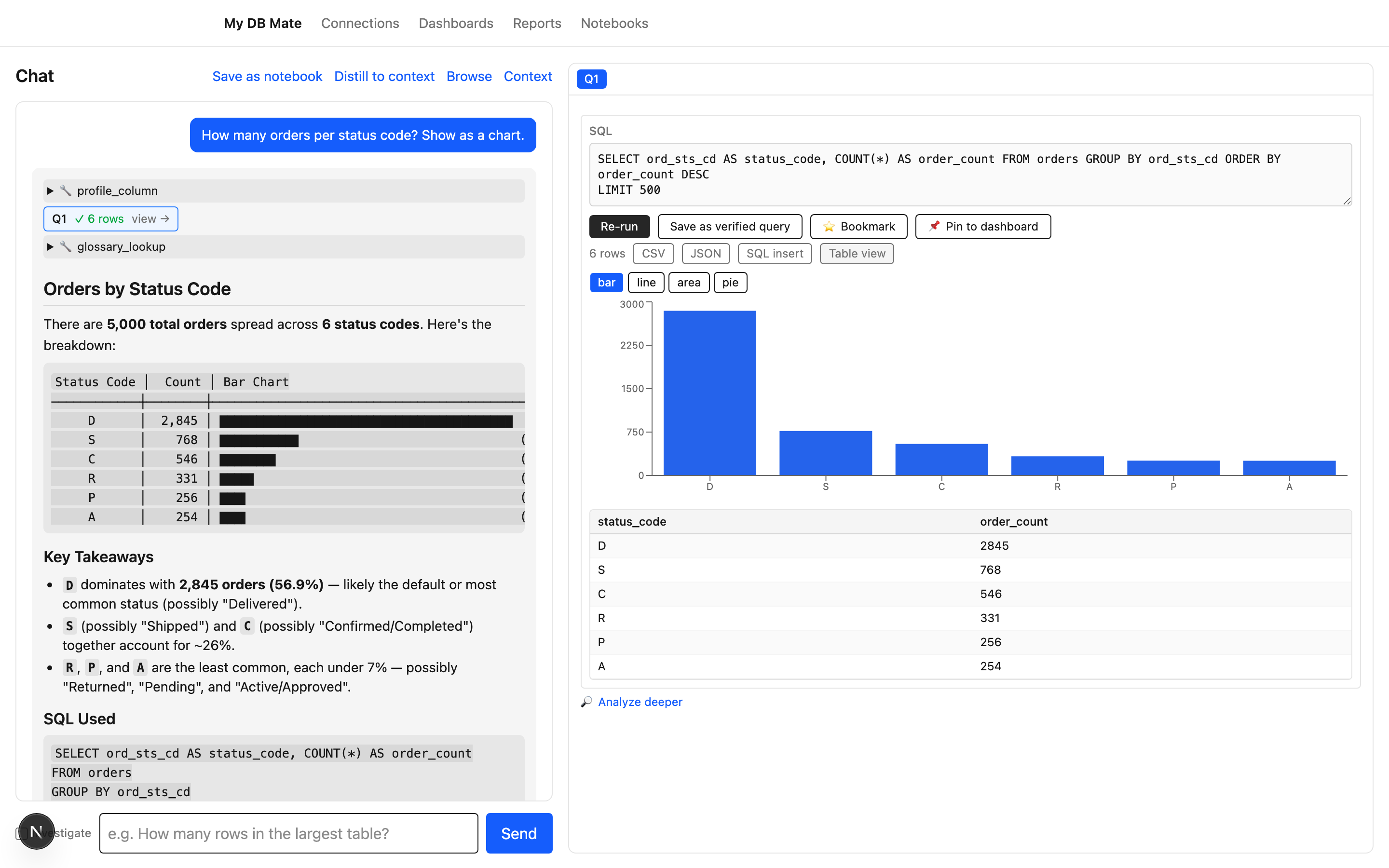Click the 768 order count cell
This screenshot has height=868, width=1389.
click(990, 570)
